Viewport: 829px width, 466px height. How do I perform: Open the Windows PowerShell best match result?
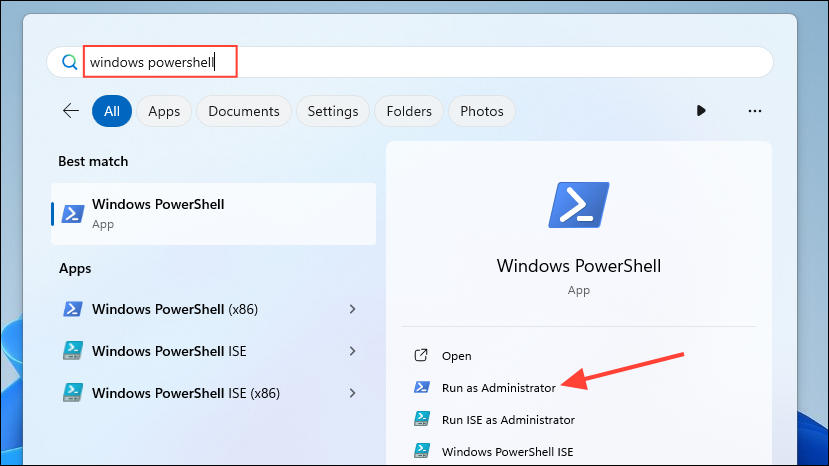pyautogui.click(x=214, y=214)
